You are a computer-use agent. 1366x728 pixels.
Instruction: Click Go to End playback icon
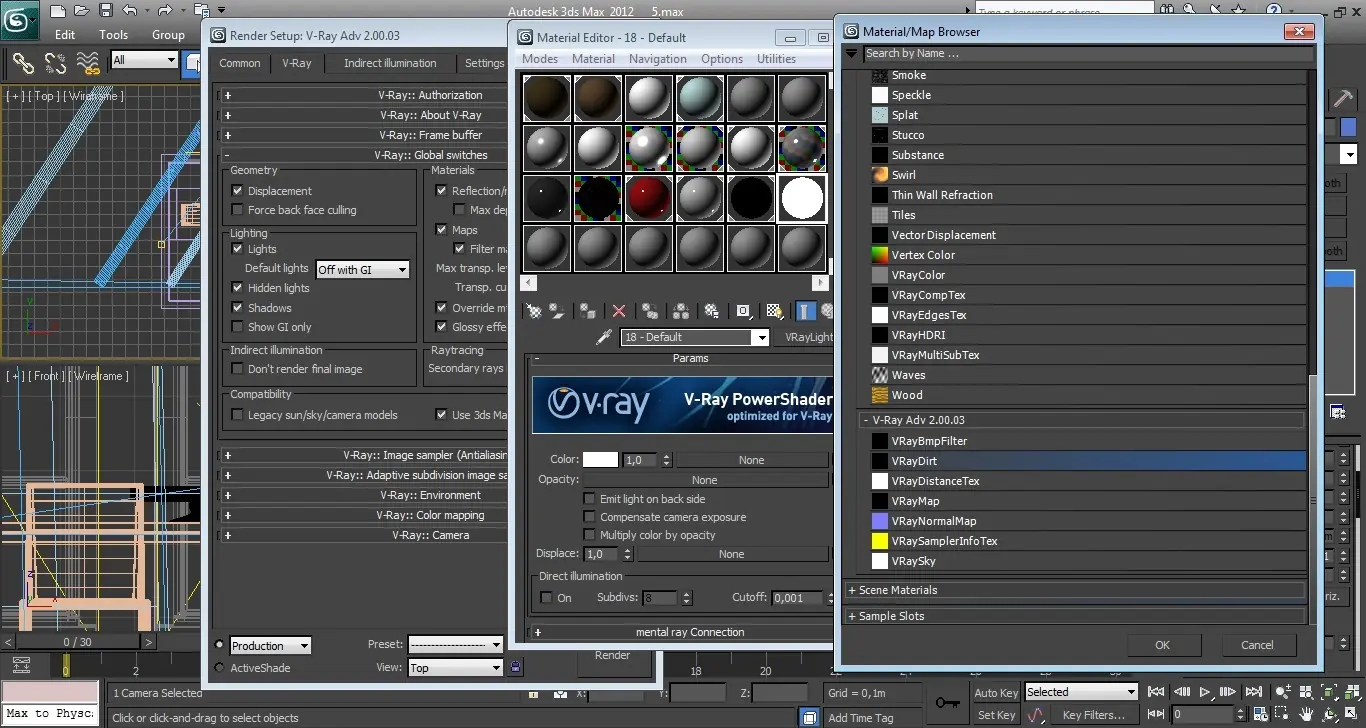click(x=1254, y=692)
